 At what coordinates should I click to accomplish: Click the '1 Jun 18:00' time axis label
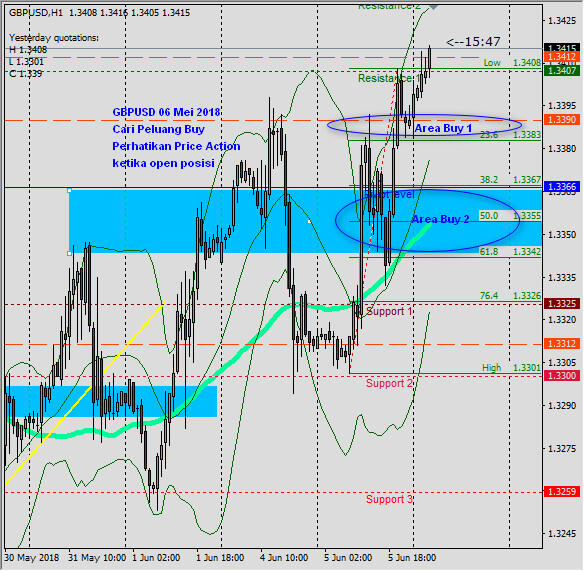(x=220, y=558)
